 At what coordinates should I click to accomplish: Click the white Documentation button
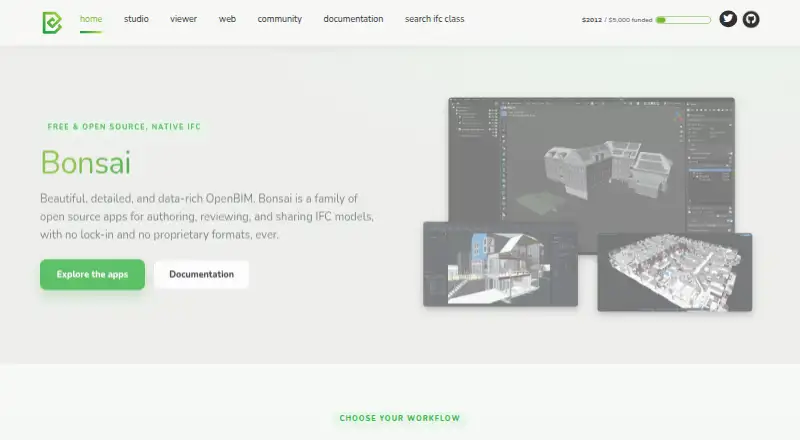202,275
